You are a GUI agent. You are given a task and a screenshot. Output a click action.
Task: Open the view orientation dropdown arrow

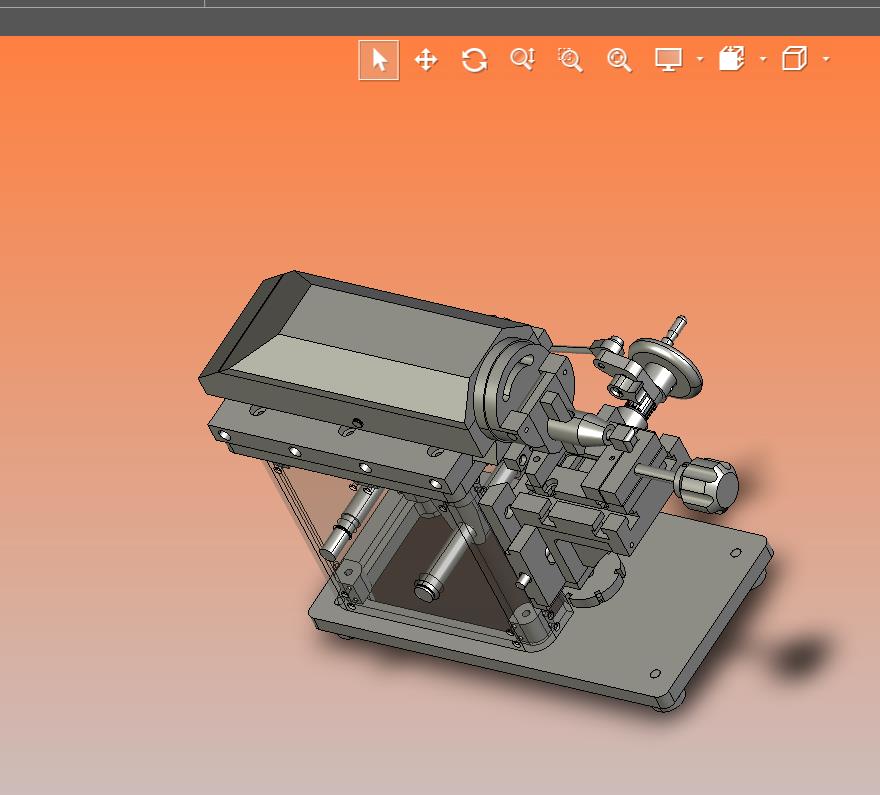pyautogui.click(x=763, y=60)
